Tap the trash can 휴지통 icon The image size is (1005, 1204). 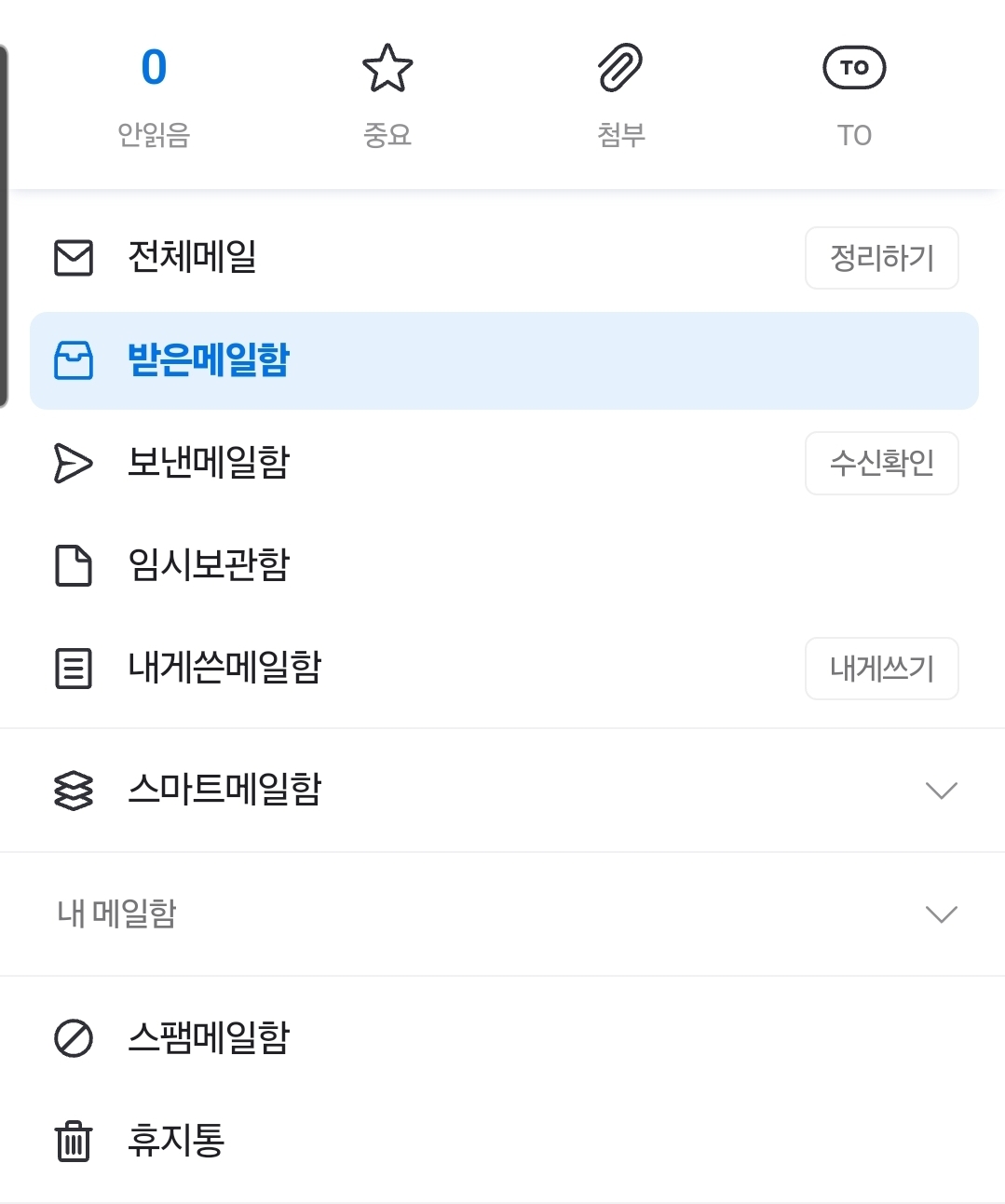pyautogui.click(x=74, y=1141)
